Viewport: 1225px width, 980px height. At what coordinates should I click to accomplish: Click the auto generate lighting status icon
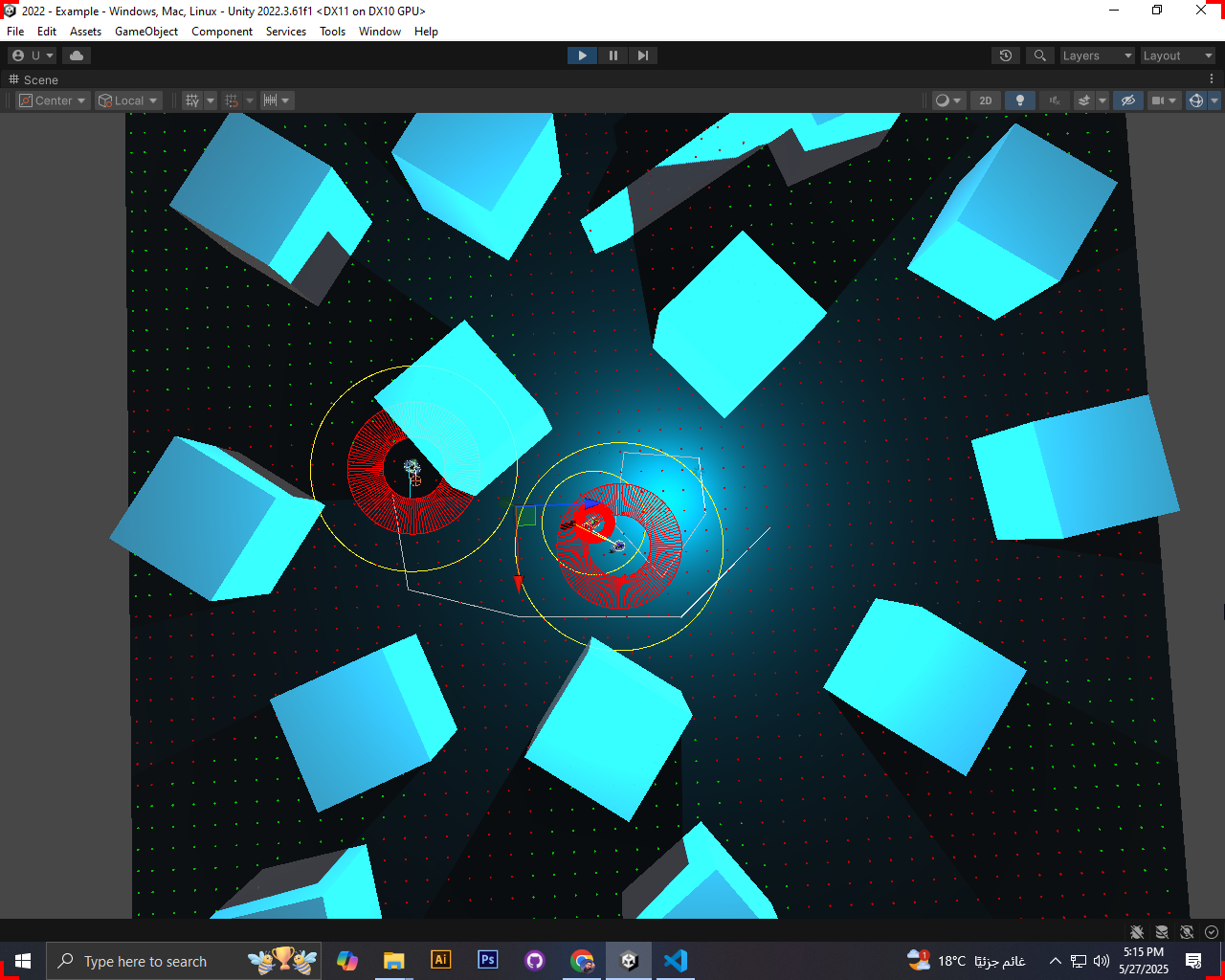click(x=1187, y=931)
